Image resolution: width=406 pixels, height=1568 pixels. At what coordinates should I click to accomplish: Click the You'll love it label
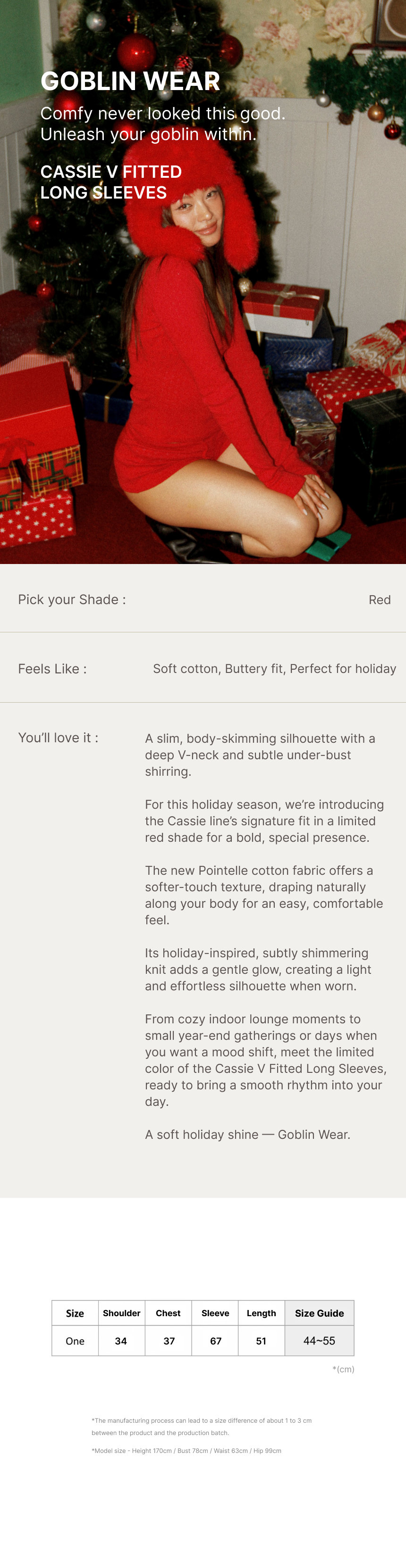58,738
